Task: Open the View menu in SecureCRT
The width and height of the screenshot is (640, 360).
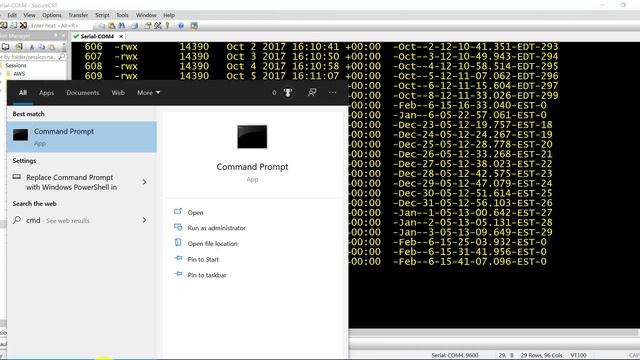Action: pos(29,15)
